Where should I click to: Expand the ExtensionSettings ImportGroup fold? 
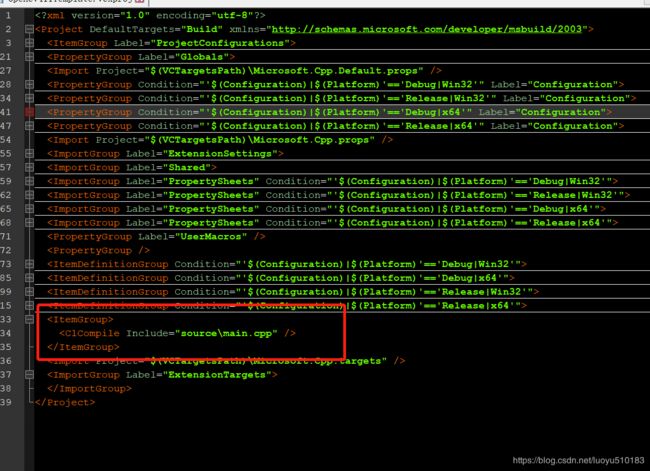29,153
